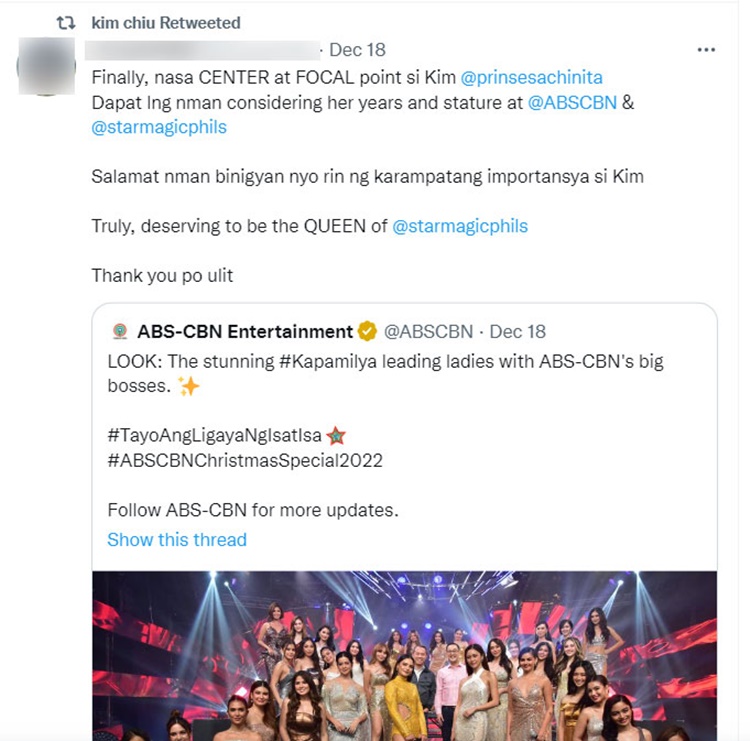Image resolution: width=750 pixels, height=741 pixels.
Task: Click the #ABSCBNChristmasSpecial2022 hashtag
Action: [245, 461]
